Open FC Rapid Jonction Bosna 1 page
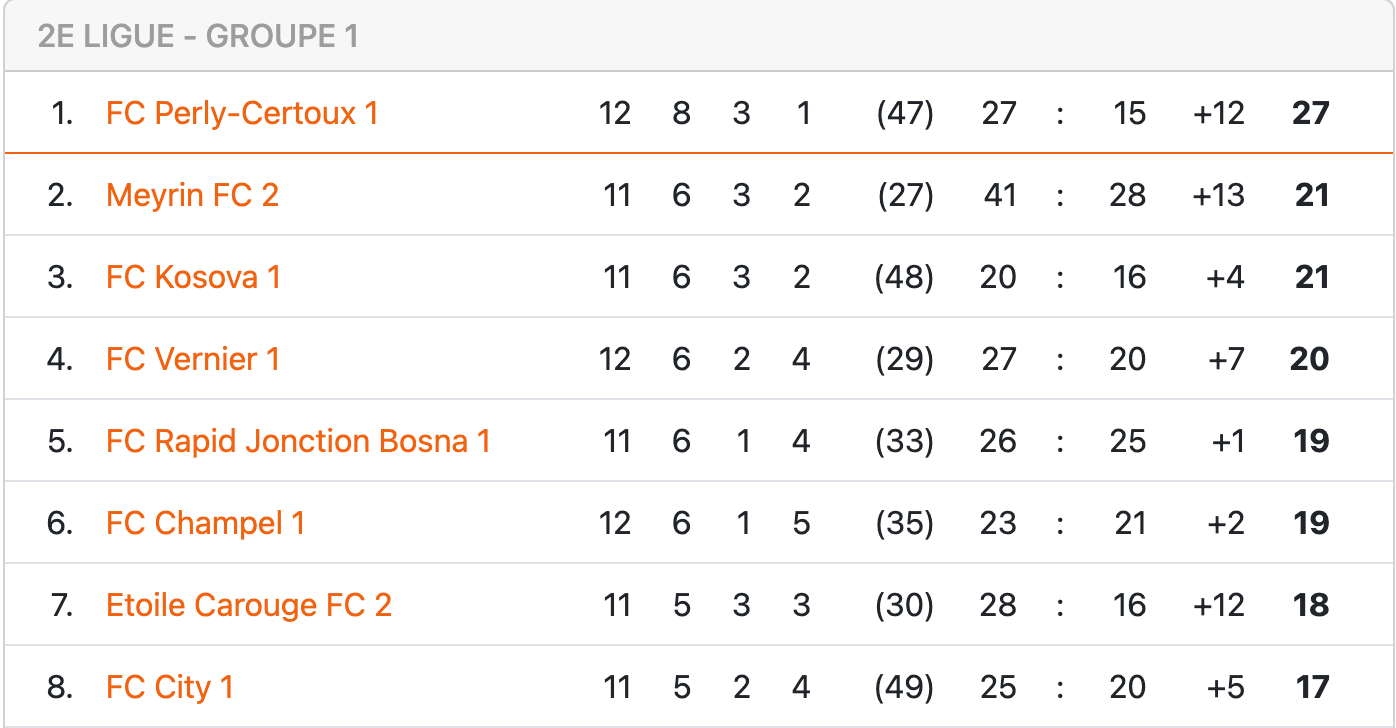The image size is (1396, 728). (x=298, y=441)
